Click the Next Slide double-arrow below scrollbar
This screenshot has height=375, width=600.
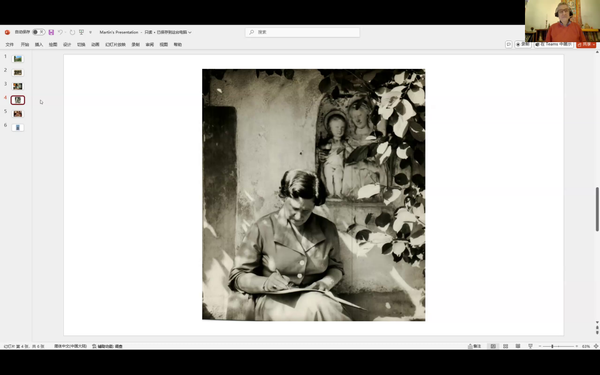(597, 333)
